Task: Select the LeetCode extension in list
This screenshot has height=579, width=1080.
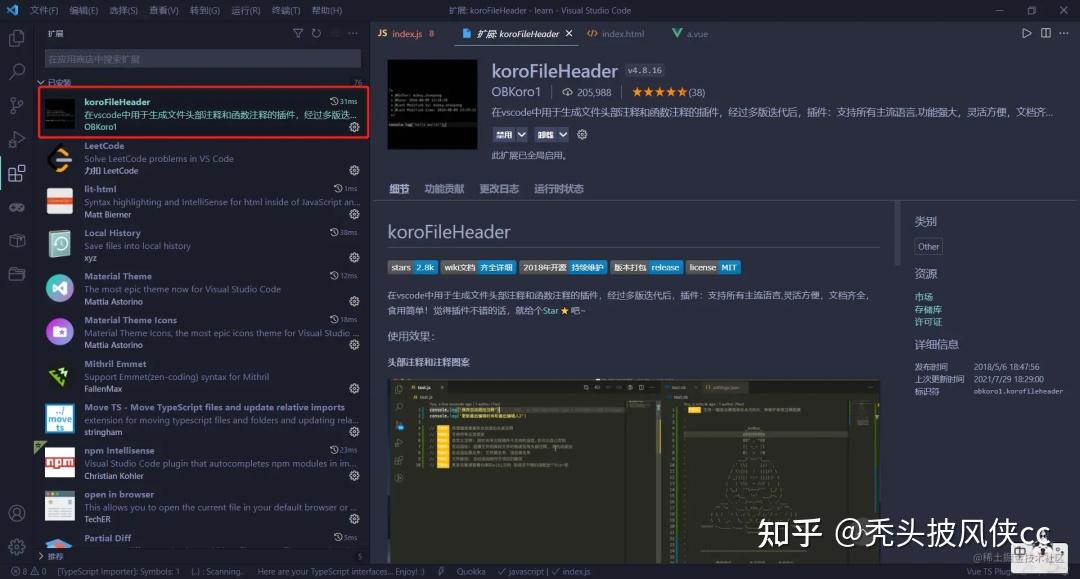Action: tap(203, 159)
